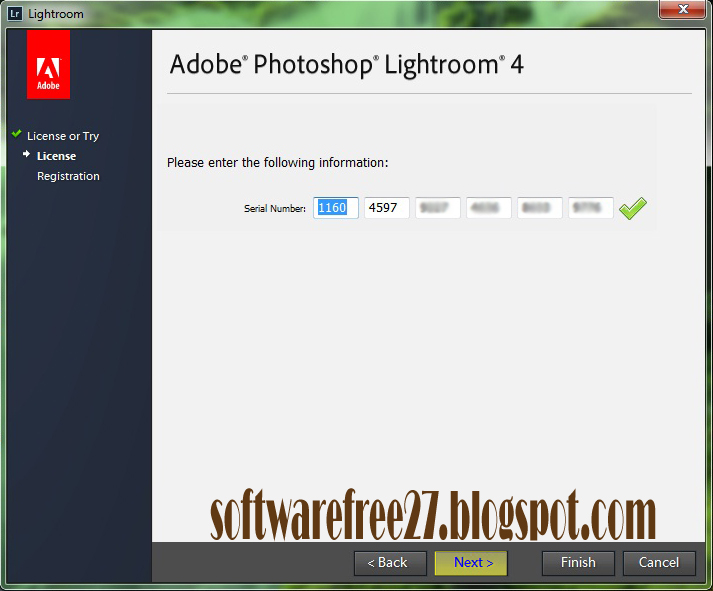Click the Adobe Photoshop Lightroom 4 heading
The height and width of the screenshot is (591, 713).
pos(346,65)
